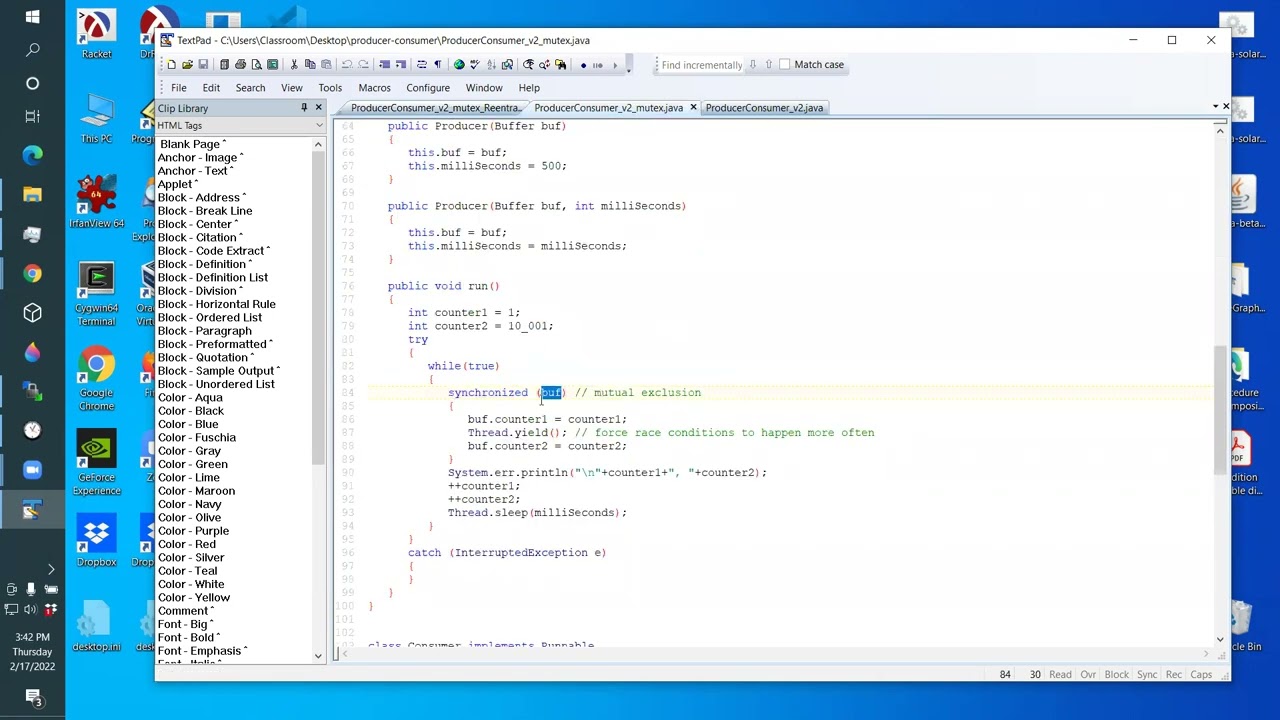
Task: Toggle Read status bar indicator
Action: tap(1060, 675)
